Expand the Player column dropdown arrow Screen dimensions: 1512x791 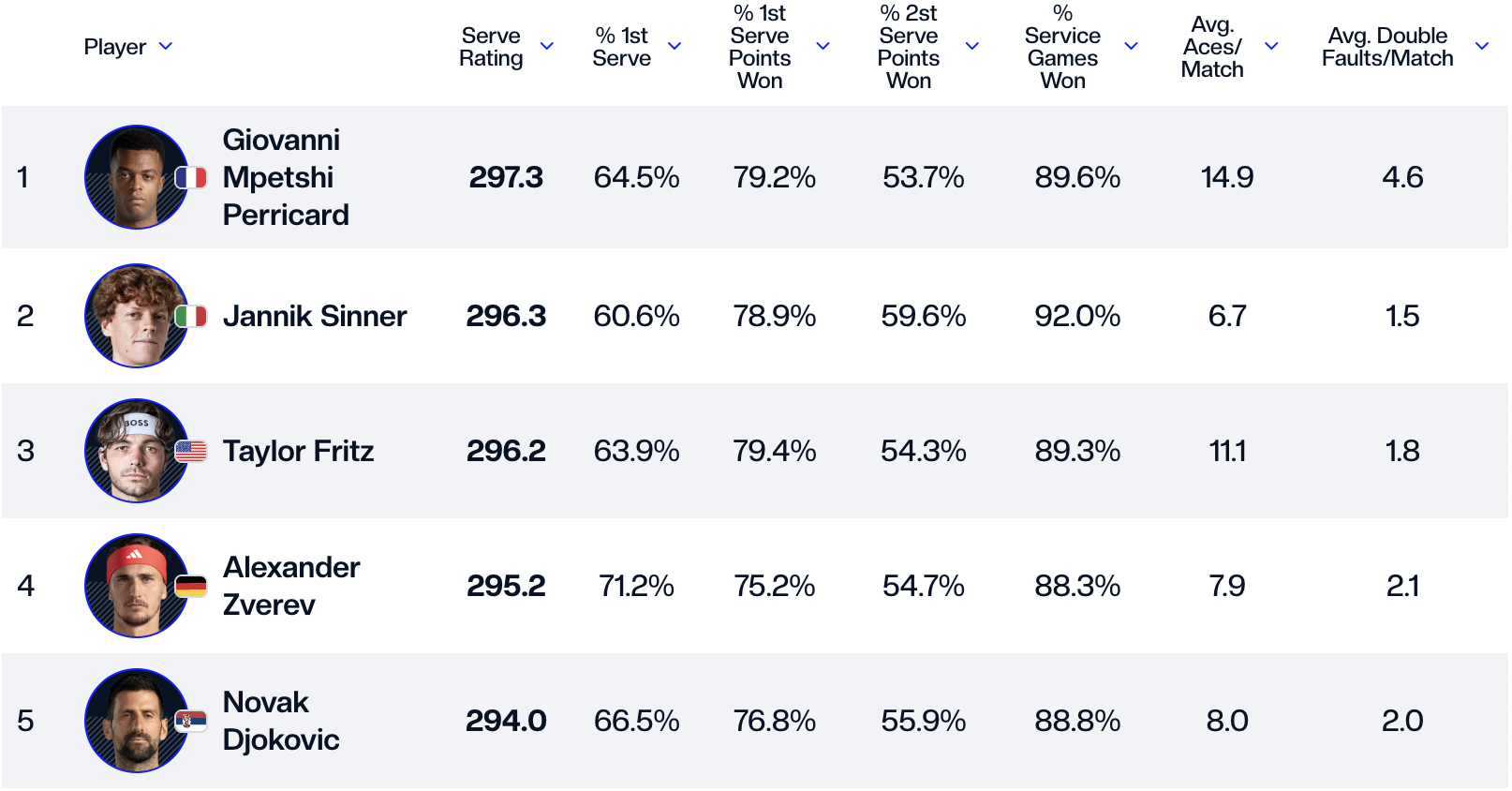166,46
